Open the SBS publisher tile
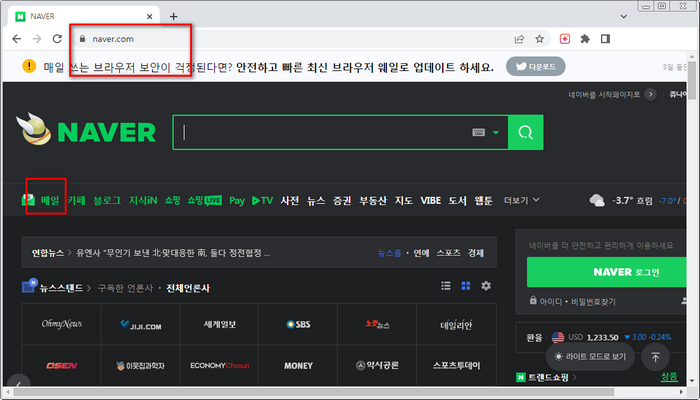The image size is (700, 400). (x=298, y=324)
